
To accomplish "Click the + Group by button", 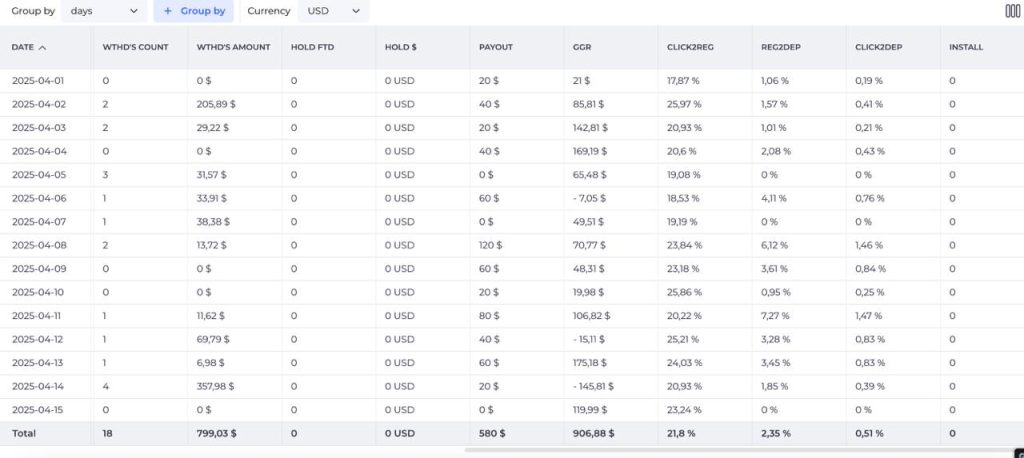I will [x=194, y=11].
